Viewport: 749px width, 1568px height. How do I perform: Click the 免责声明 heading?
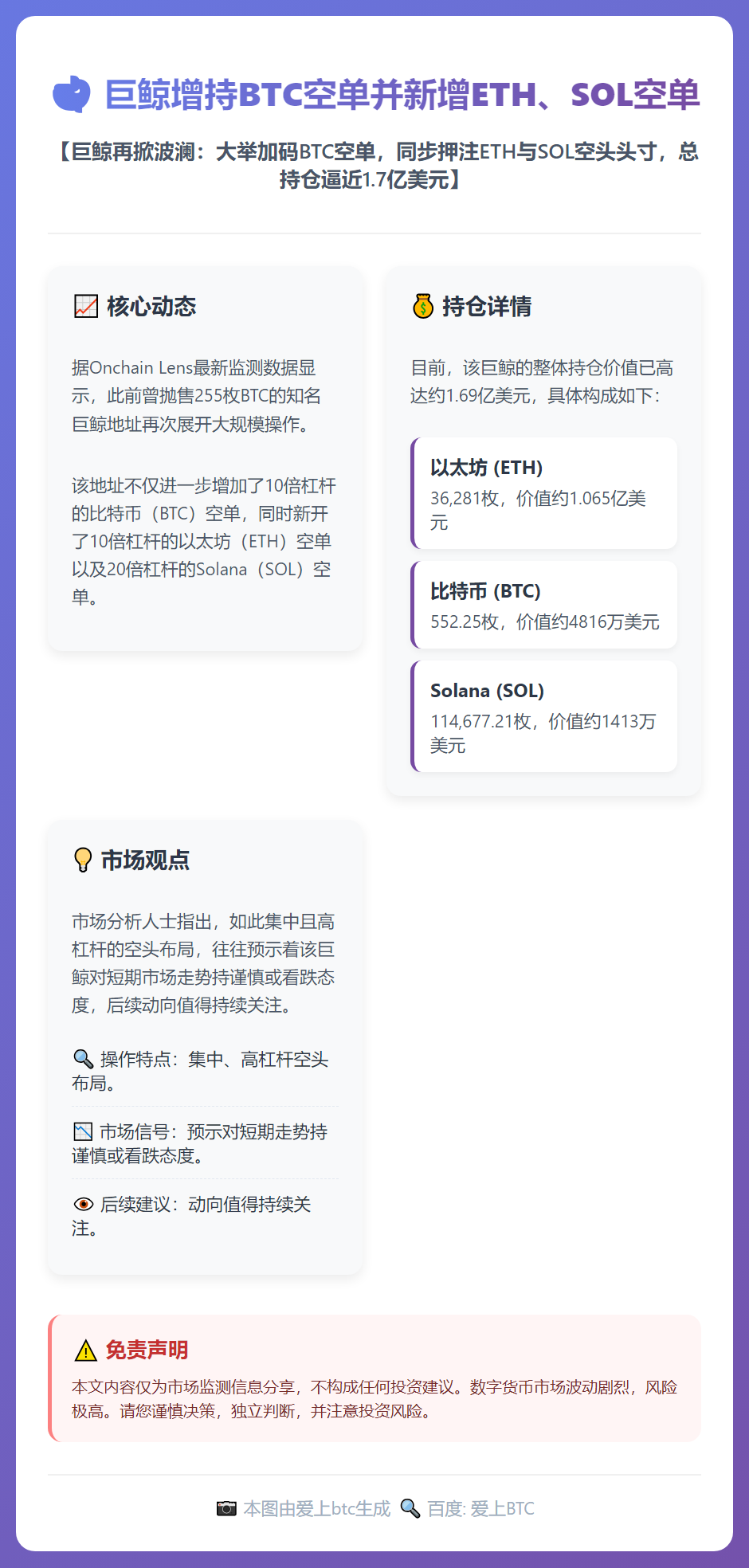[147, 1350]
